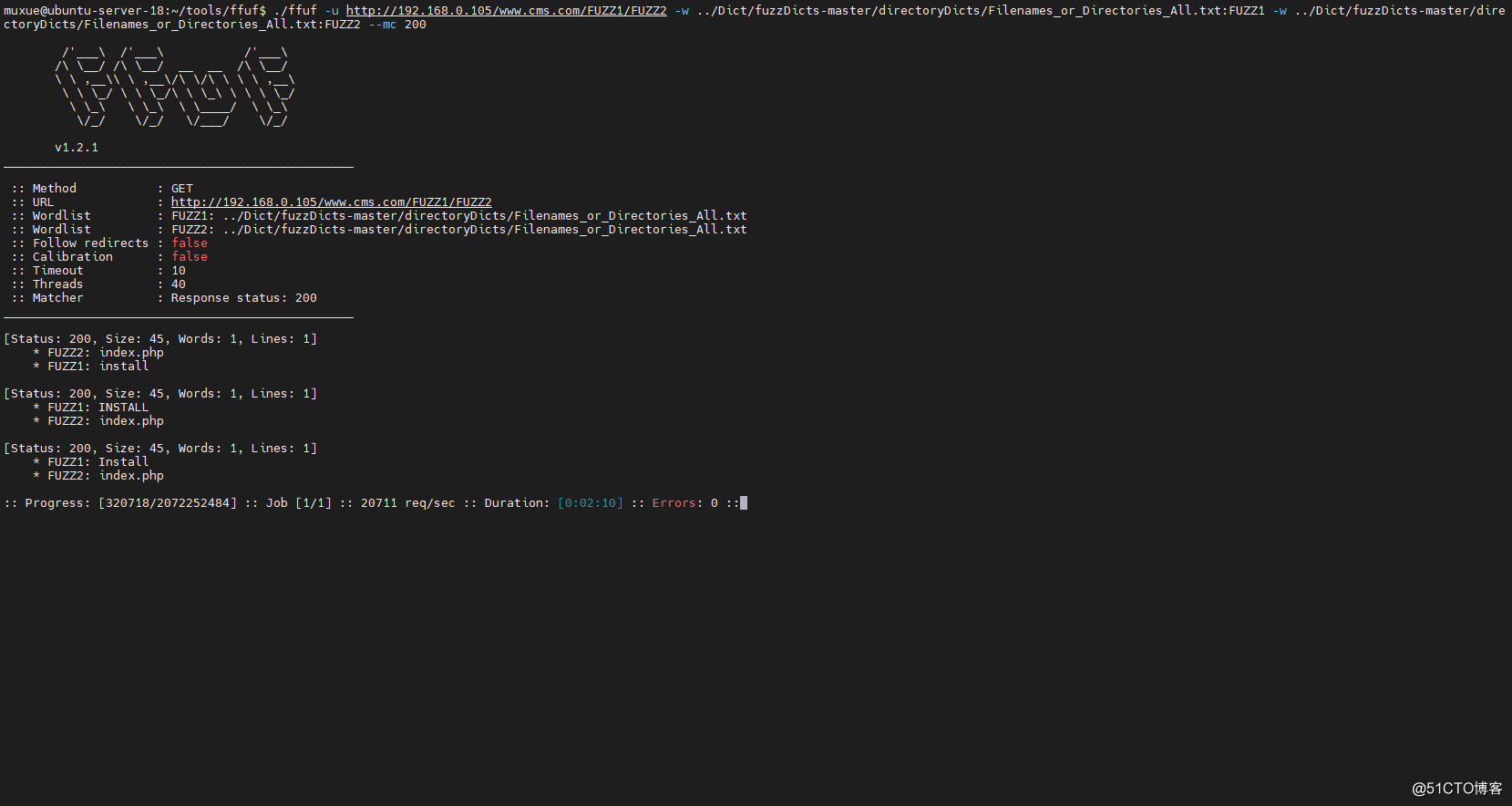Screen dimensions: 1512x806
Task: Select the 'Method' GET line
Action: (102, 189)
